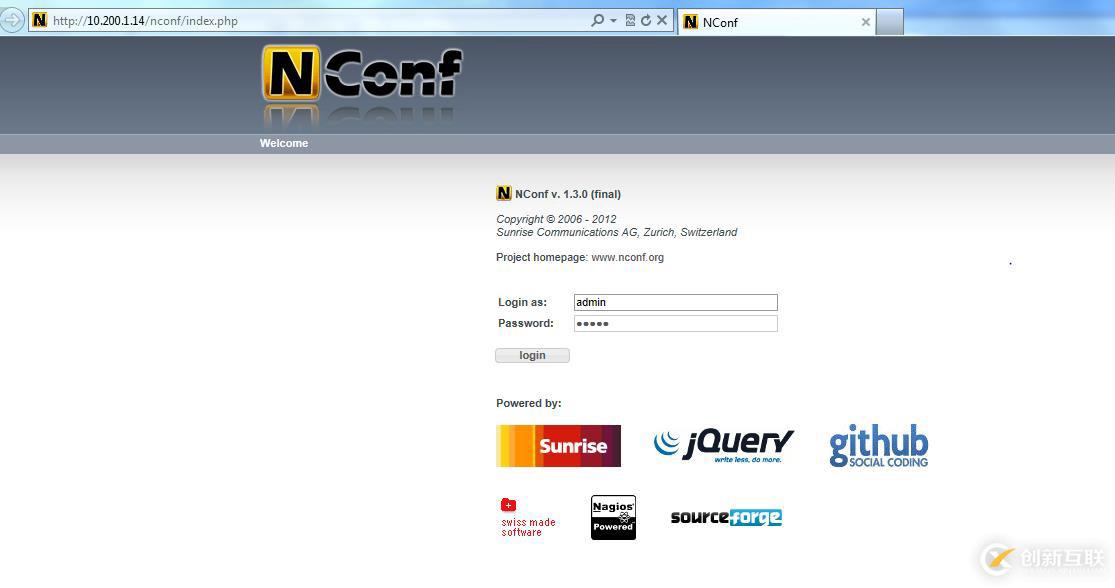This screenshot has width=1115, height=588.
Task: Click the swiss made software logo
Action: pos(528,517)
